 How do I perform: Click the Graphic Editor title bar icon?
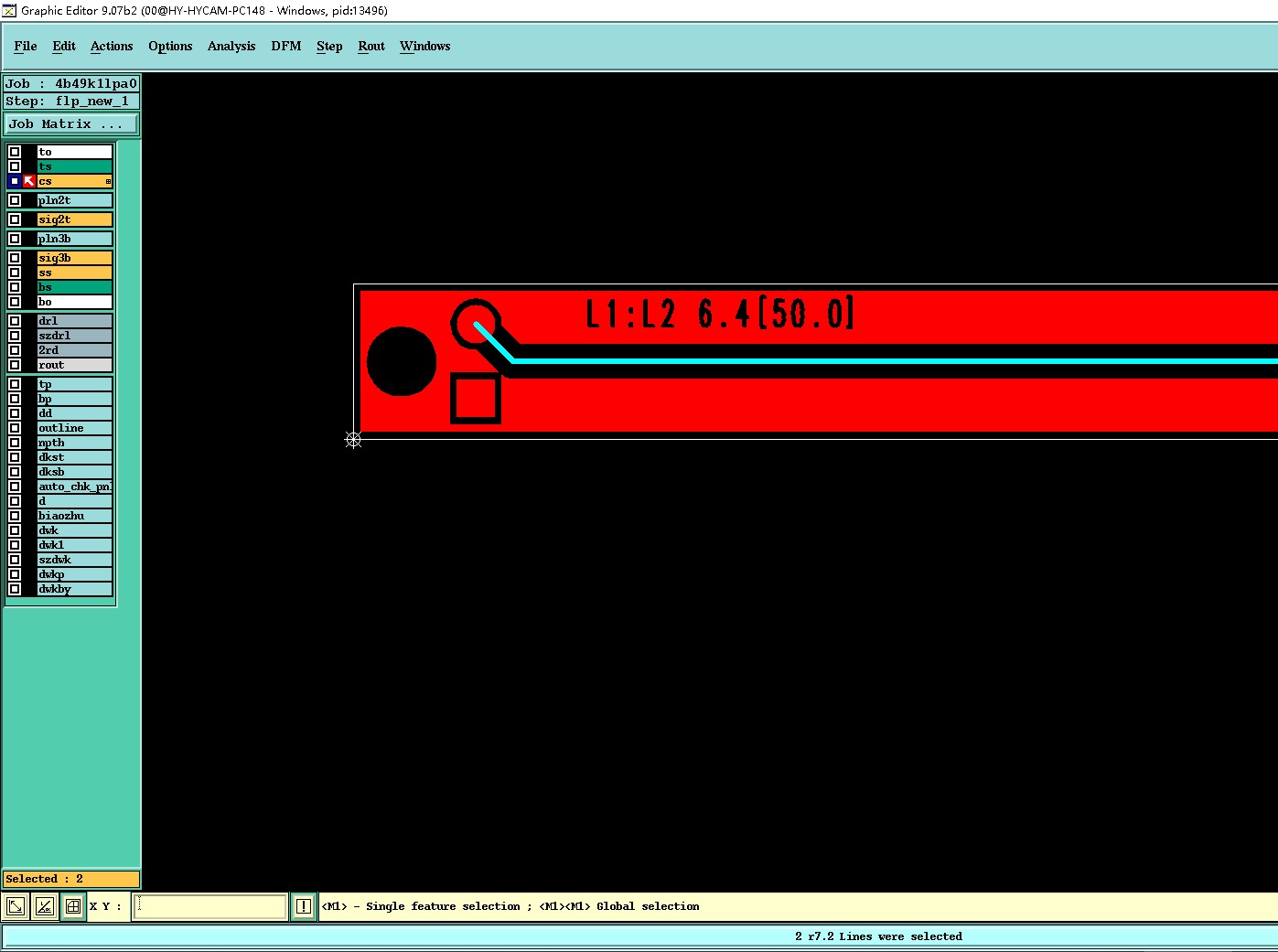pyautogui.click(x=9, y=10)
